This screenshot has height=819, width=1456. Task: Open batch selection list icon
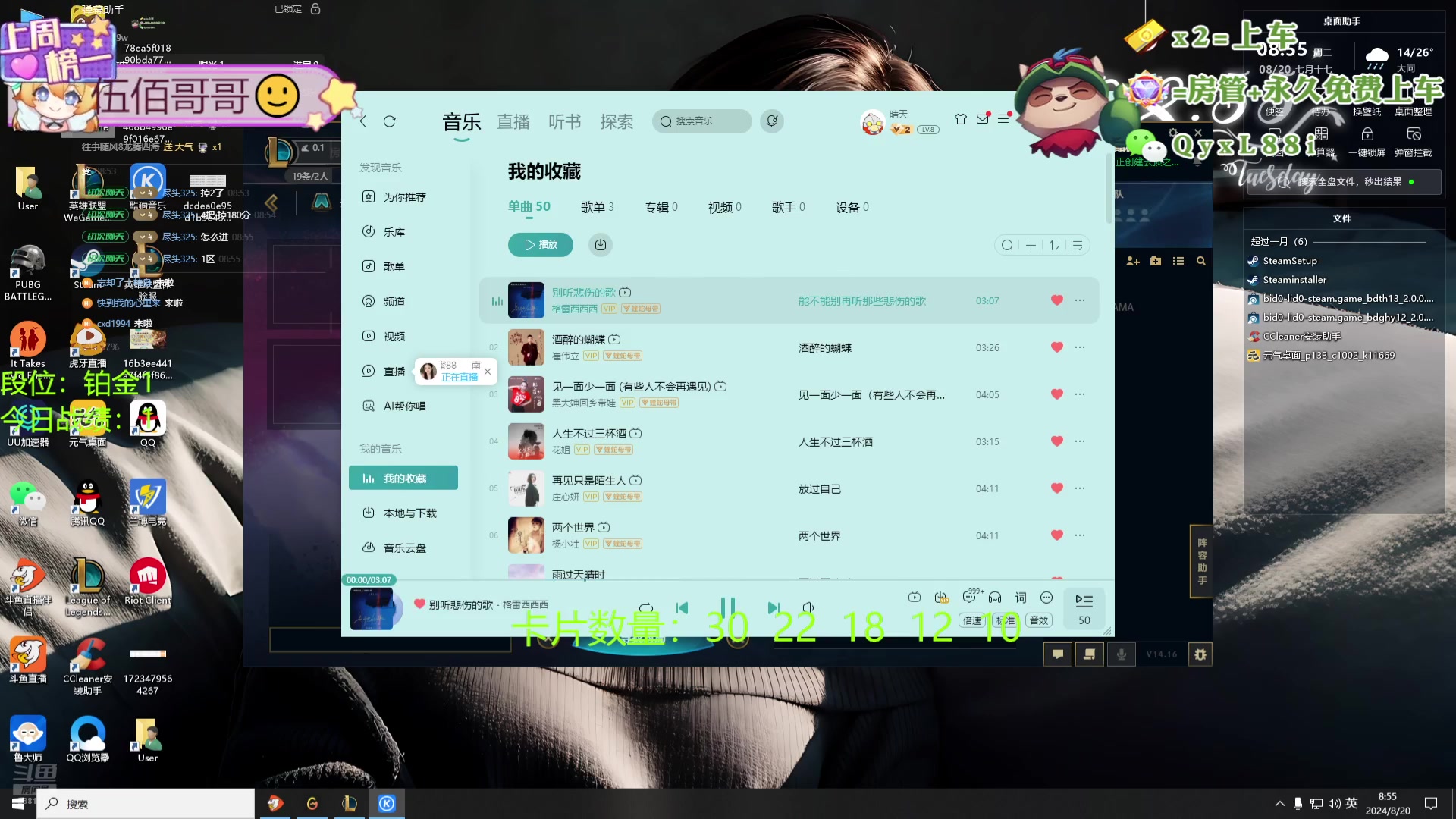pos(1078,245)
